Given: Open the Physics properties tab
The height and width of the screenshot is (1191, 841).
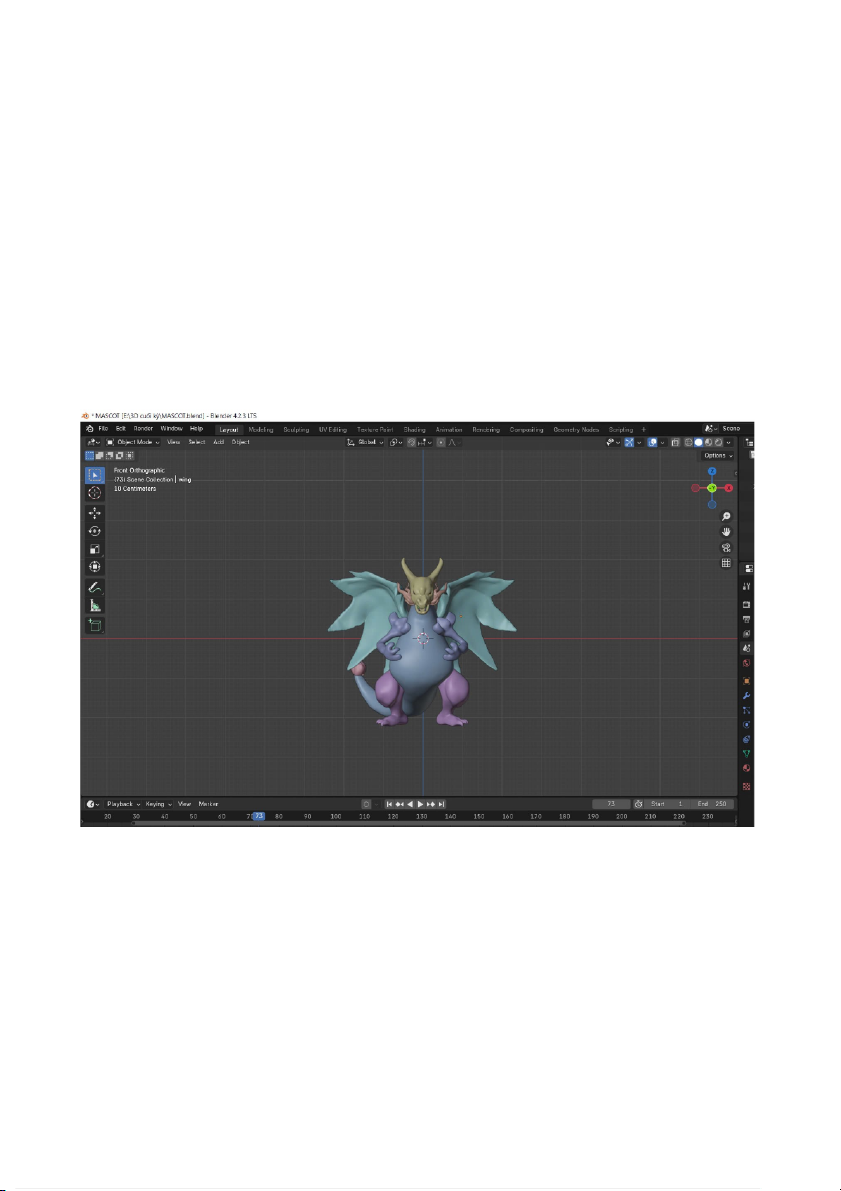Looking at the screenshot, I should 747,725.
